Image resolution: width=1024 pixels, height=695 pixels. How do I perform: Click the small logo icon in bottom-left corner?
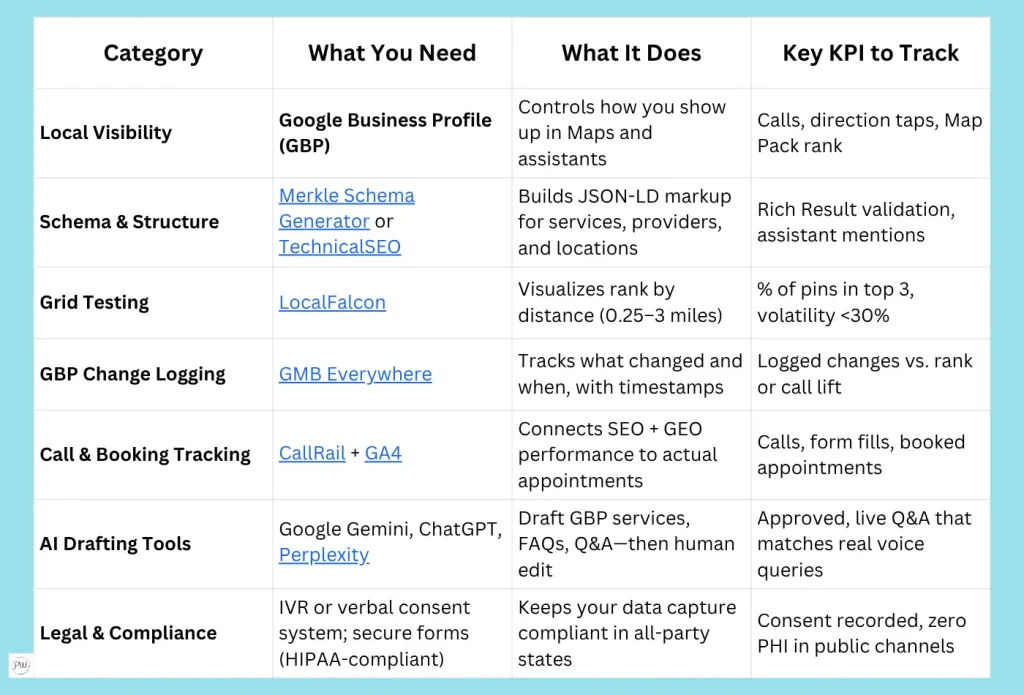[x=20, y=664]
